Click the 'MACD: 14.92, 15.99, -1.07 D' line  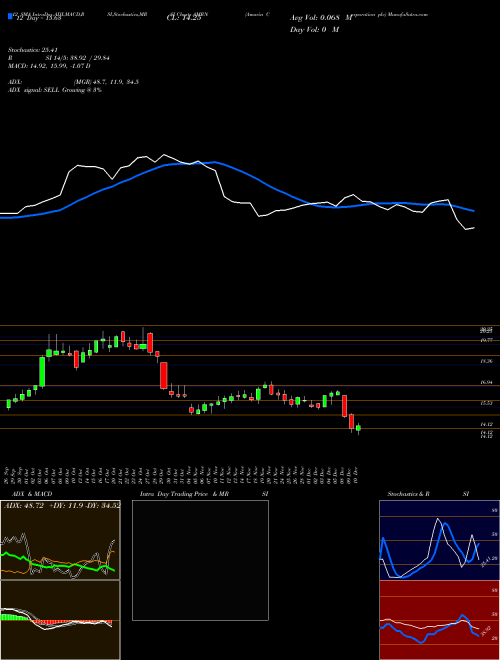[49, 66]
